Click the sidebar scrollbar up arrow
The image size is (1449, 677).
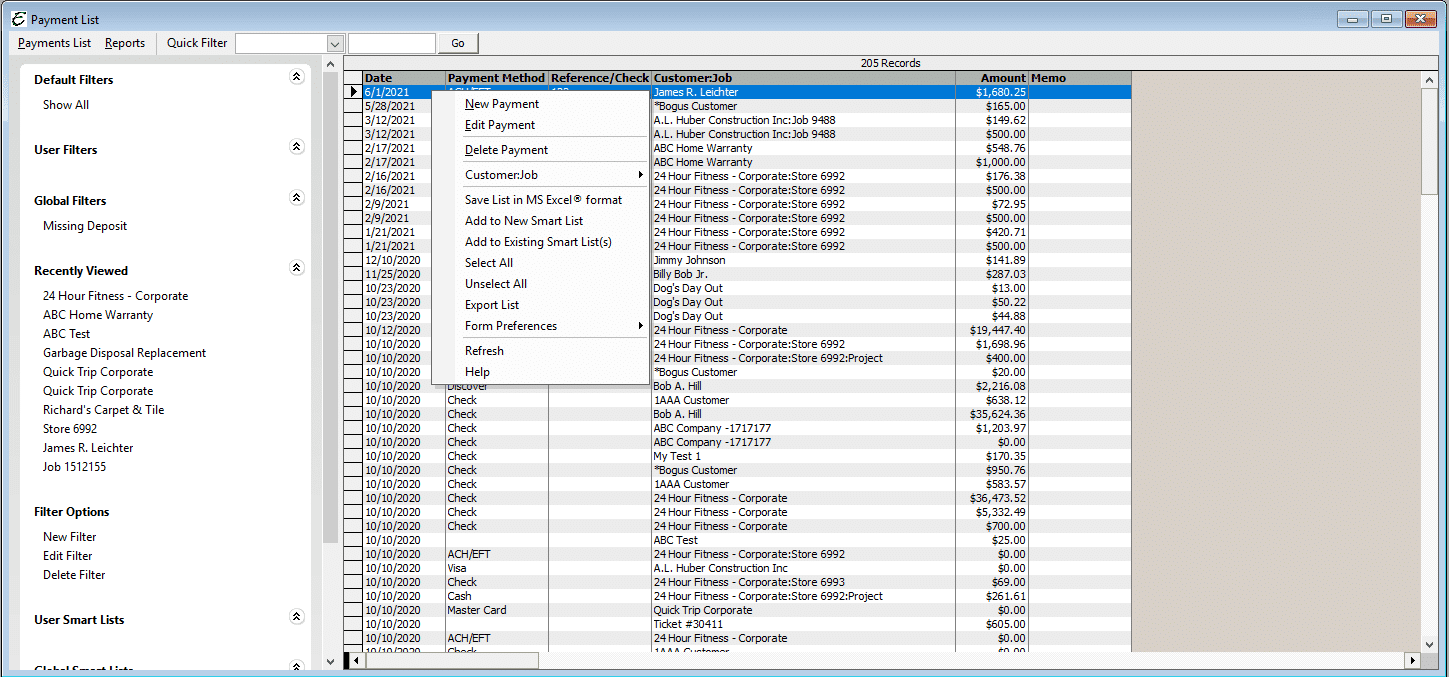[331, 64]
